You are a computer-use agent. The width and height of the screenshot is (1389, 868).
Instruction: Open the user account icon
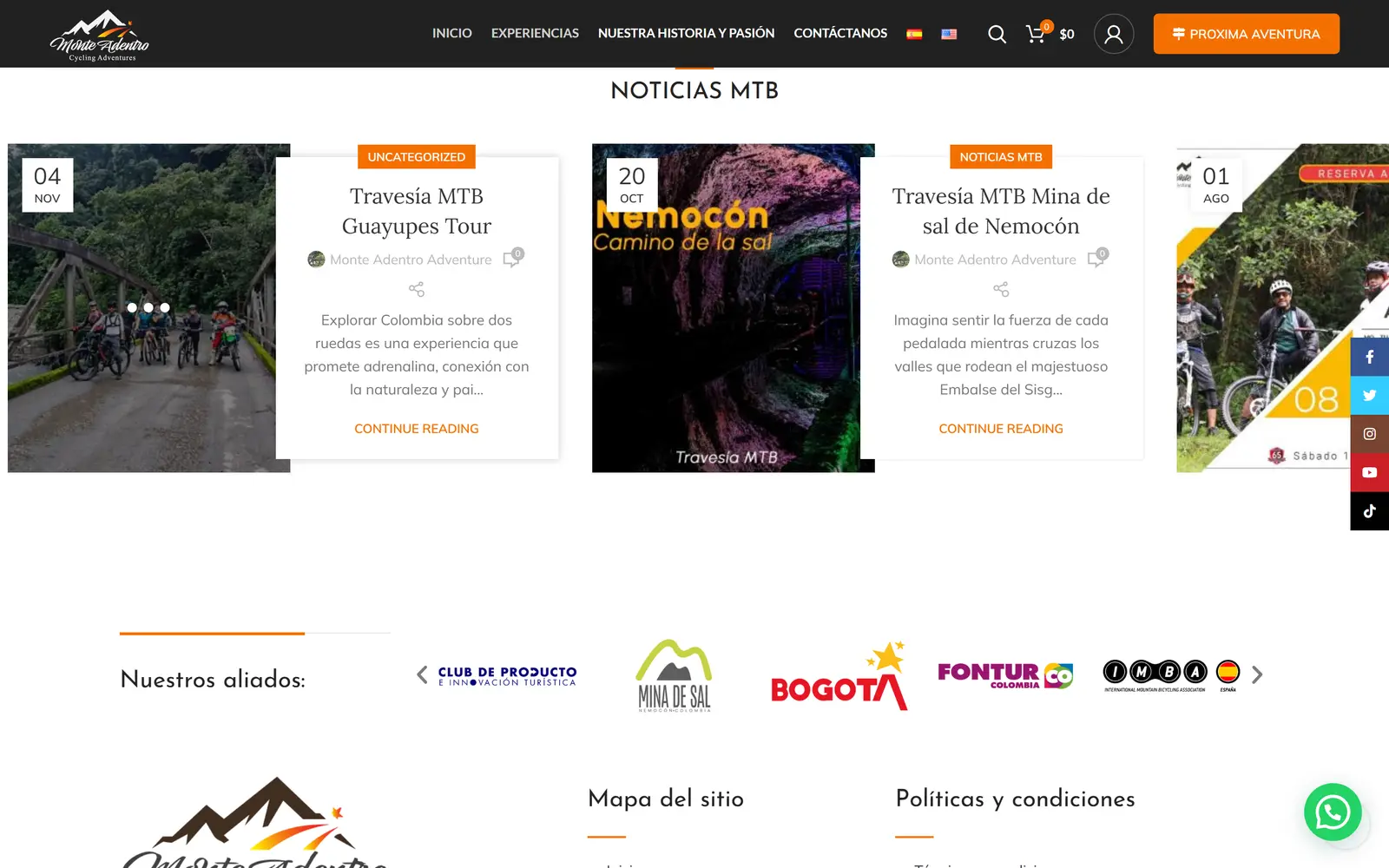click(1114, 34)
